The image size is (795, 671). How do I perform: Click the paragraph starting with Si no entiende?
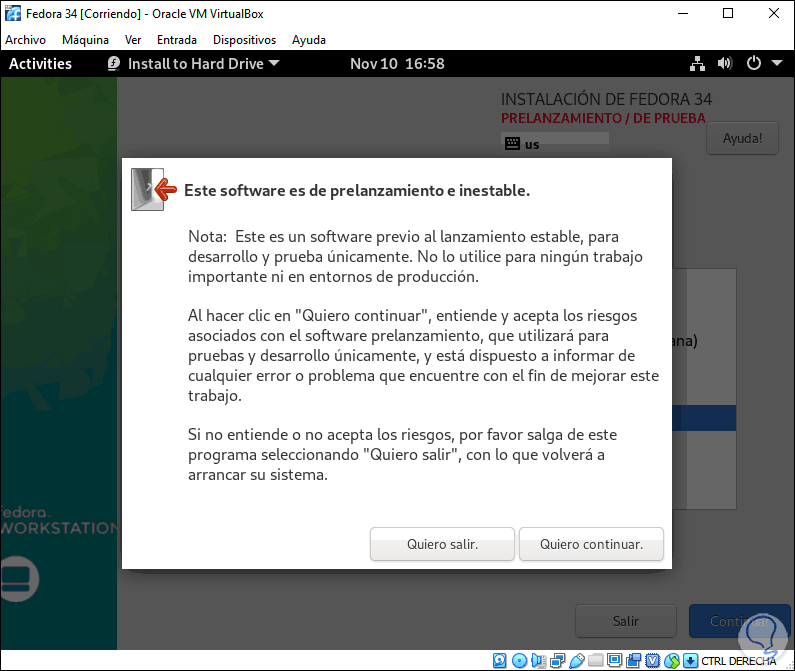pyautogui.click(x=403, y=454)
